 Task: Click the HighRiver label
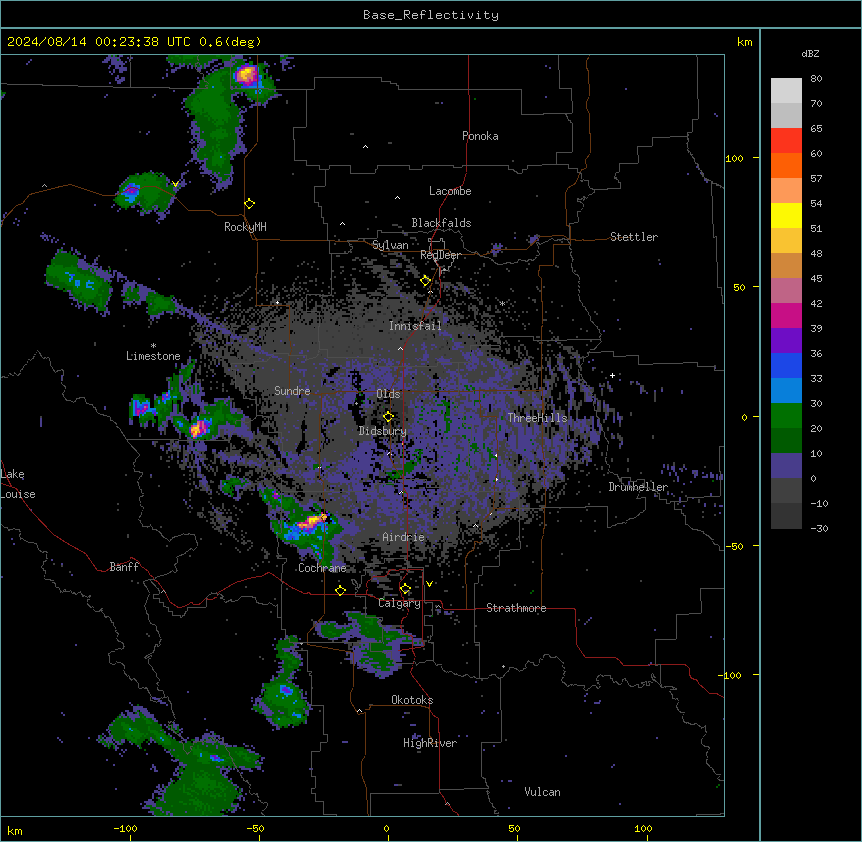coord(430,743)
